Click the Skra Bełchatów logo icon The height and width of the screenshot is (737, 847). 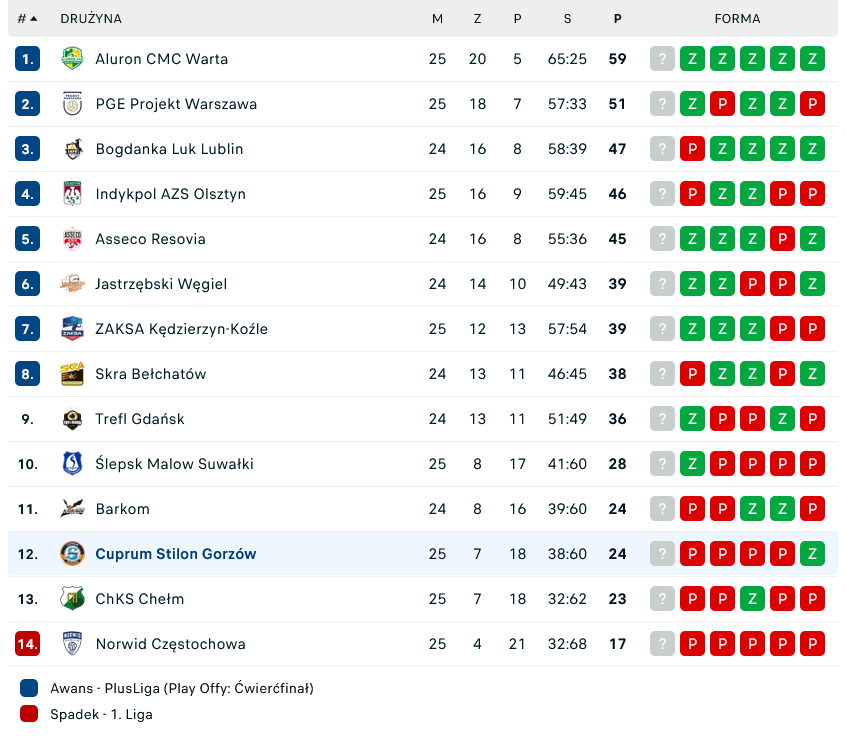[x=72, y=374]
